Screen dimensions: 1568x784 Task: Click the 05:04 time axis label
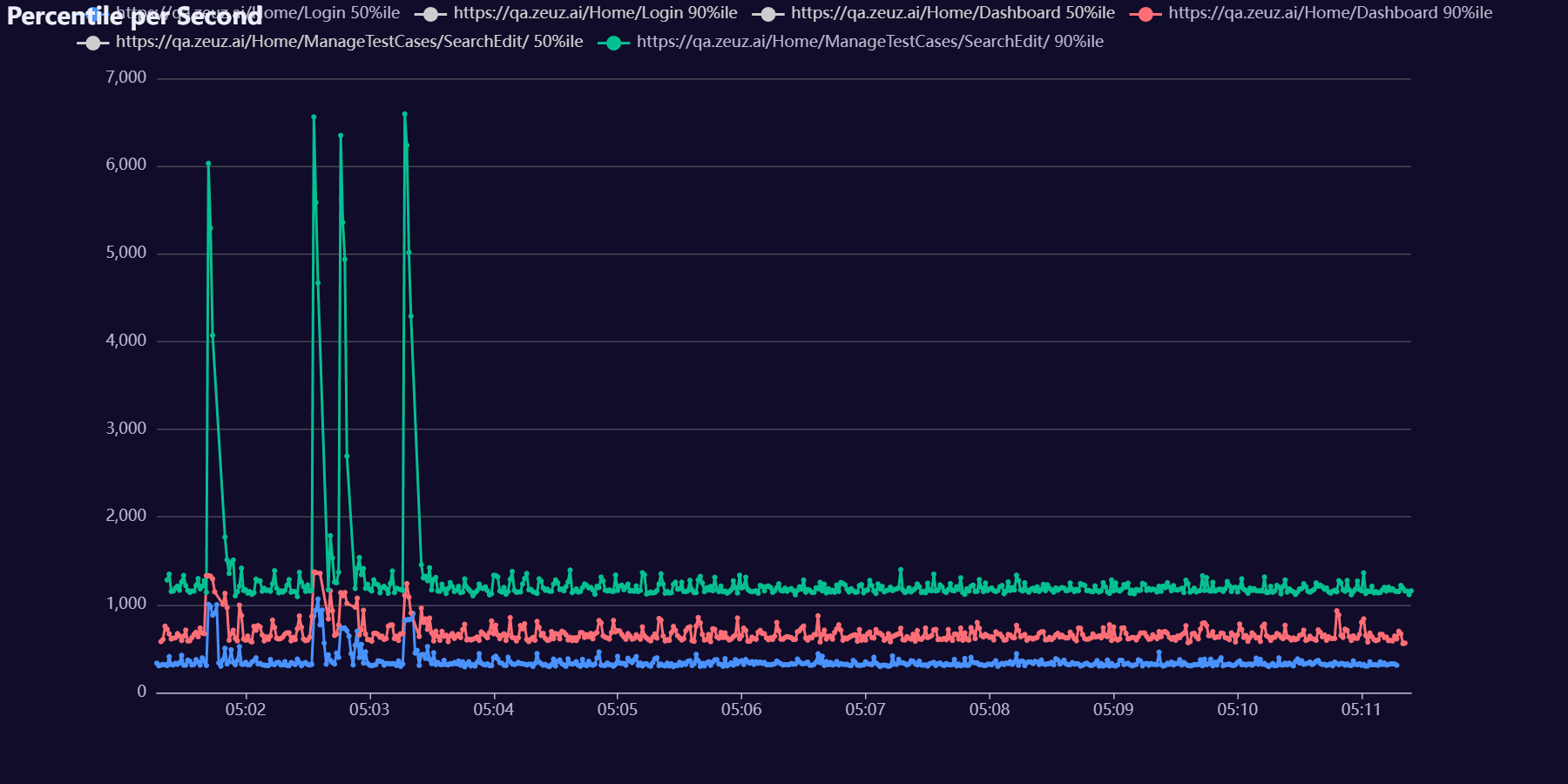click(x=494, y=710)
